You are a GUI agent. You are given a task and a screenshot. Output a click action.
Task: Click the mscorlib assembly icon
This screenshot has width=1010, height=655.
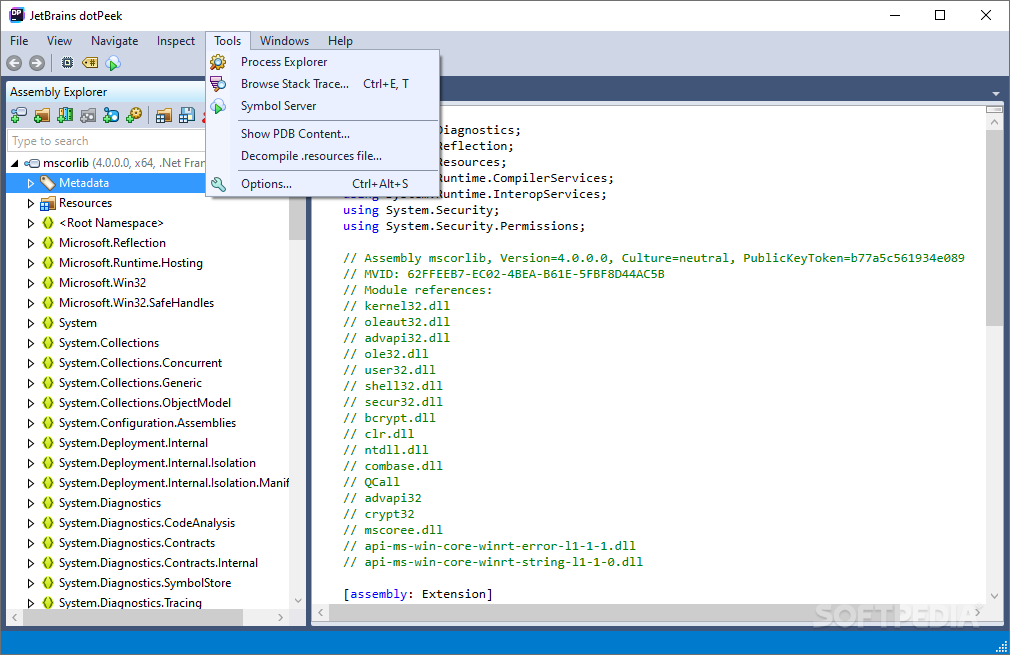point(32,163)
